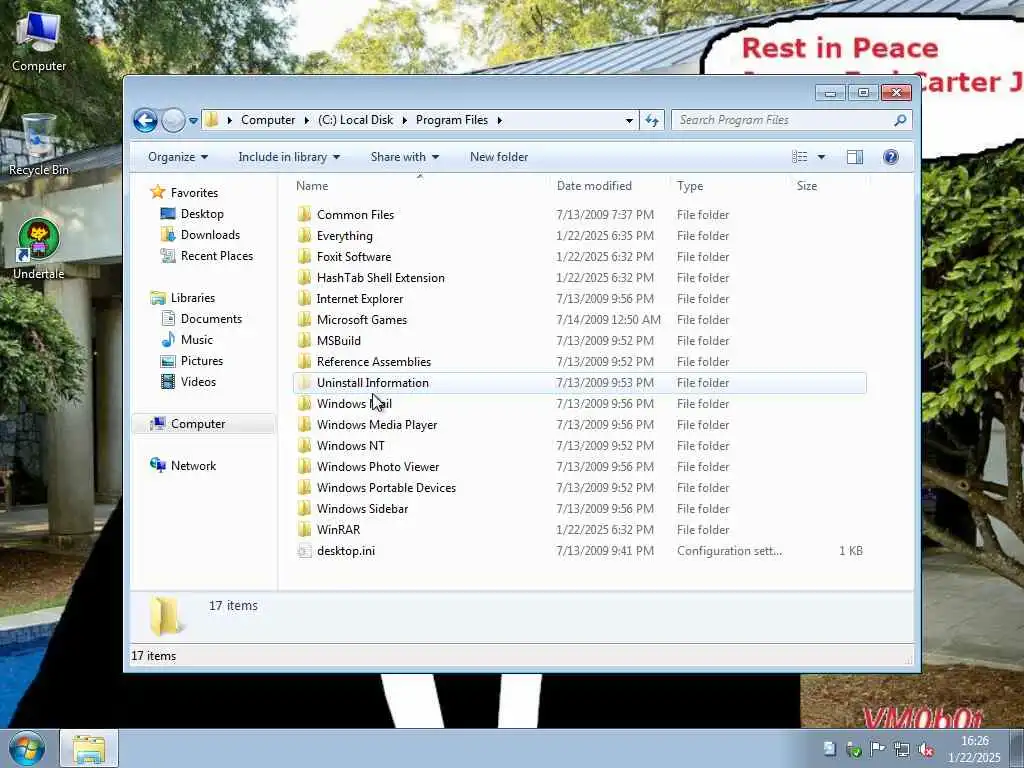This screenshot has width=1024, height=768.
Task: Select the MSBuild folder icon
Action: [304, 340]
